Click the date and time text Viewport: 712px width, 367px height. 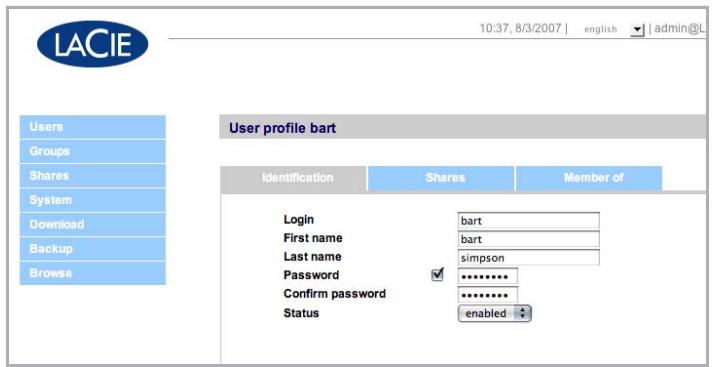520,29
